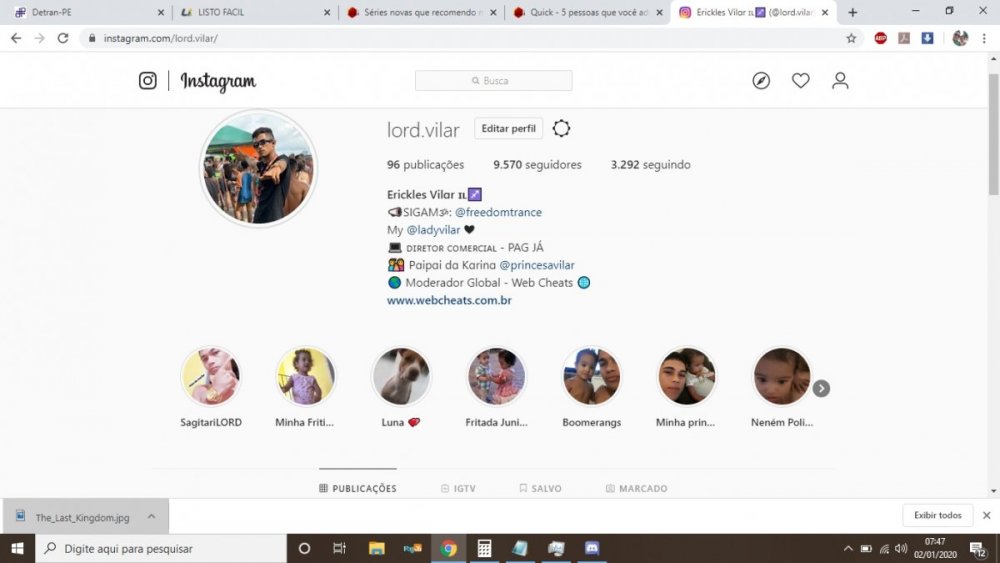Image resolution: width=1000 pixels, height=563 pixels.
Task: Close the Detran-PE tab
Action: click(161, 12)
